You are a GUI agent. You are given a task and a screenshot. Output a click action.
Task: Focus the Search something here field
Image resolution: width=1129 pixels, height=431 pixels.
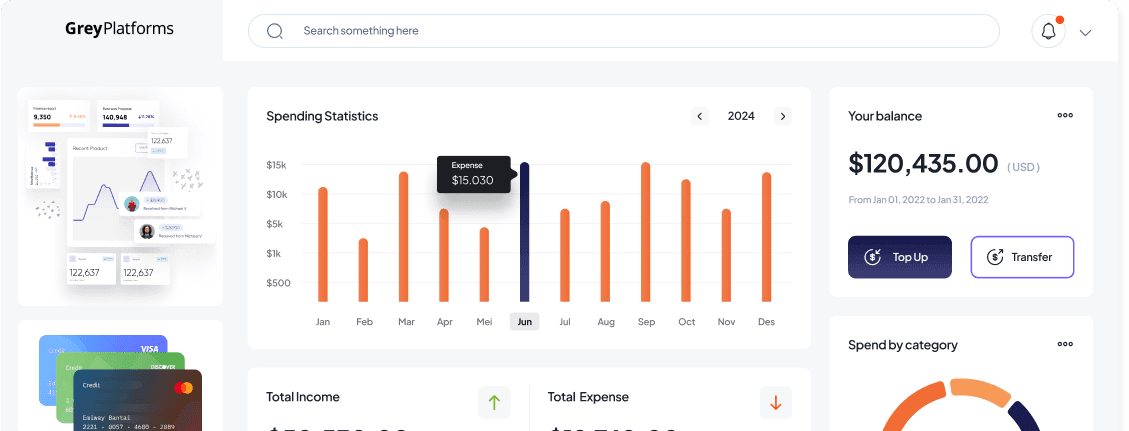tap(624, 31)
